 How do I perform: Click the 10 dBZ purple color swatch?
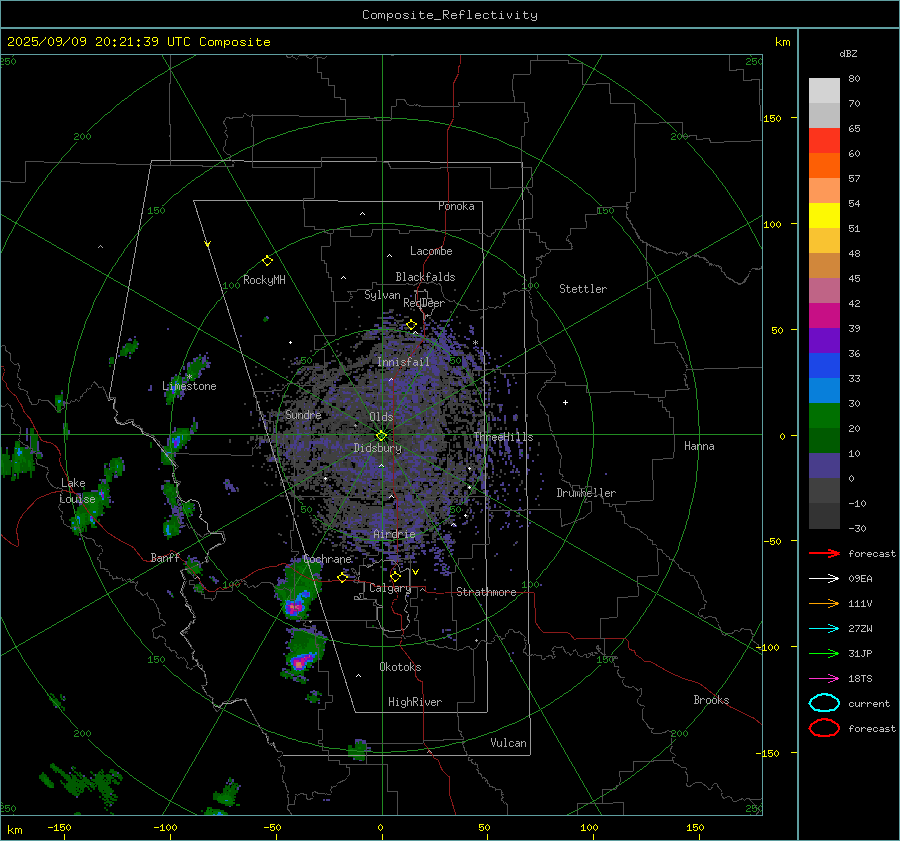(824, 466)
